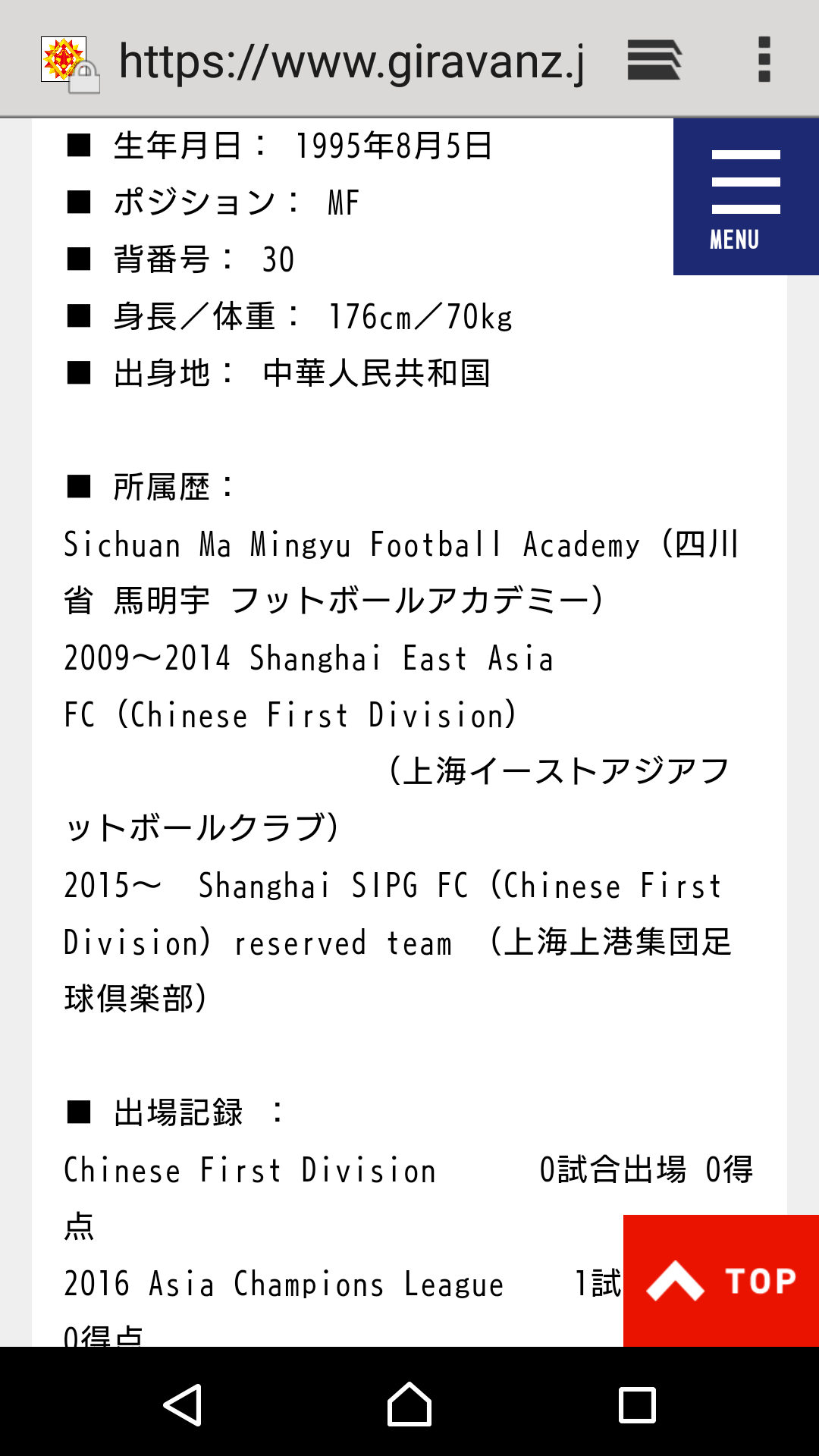Screen dimensions: 819x1456
Task: Tap the 2009～2014 Shanghai East Asia entry
Action: coord(308,658)
